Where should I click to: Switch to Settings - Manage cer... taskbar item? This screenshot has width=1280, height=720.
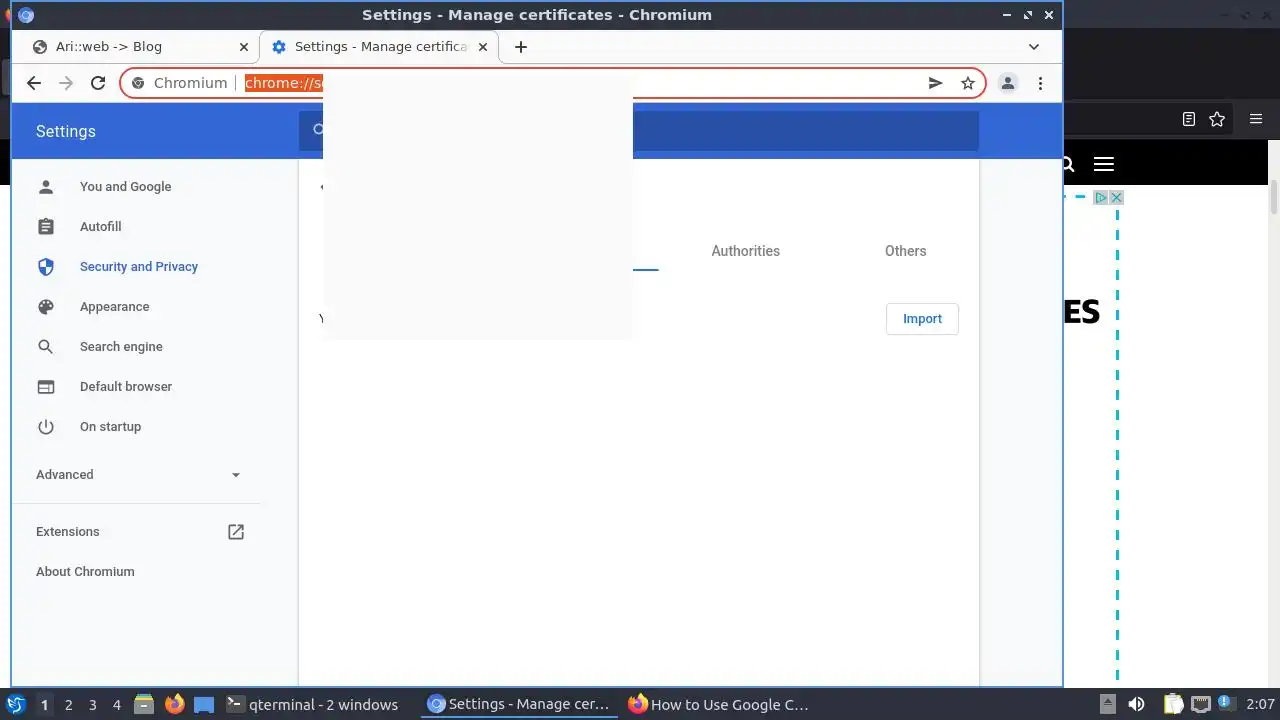[518, 705]
